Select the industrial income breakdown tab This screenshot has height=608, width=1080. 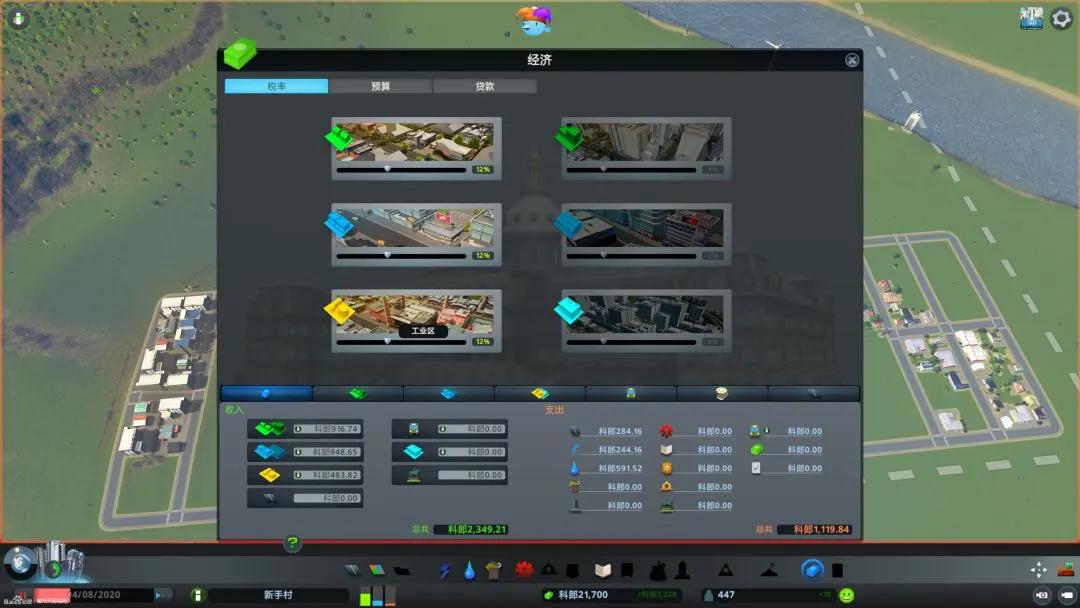click(540, 393)
